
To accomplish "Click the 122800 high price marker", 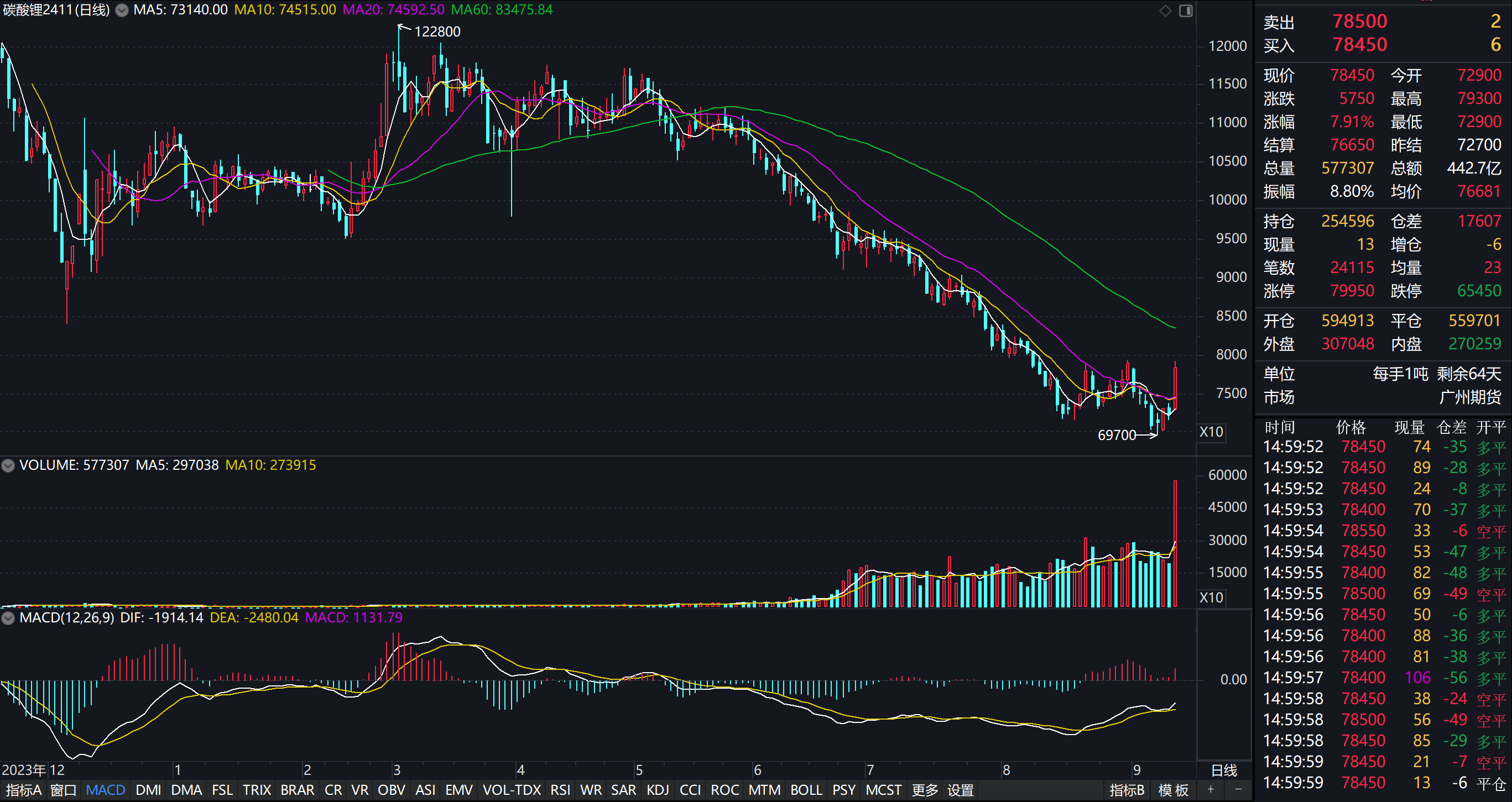I will (437, 32).
